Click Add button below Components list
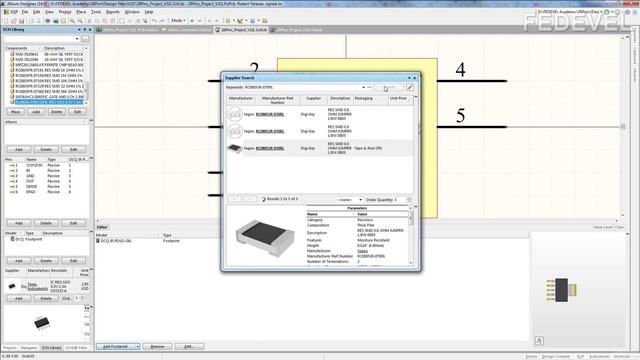 [36, 112]
